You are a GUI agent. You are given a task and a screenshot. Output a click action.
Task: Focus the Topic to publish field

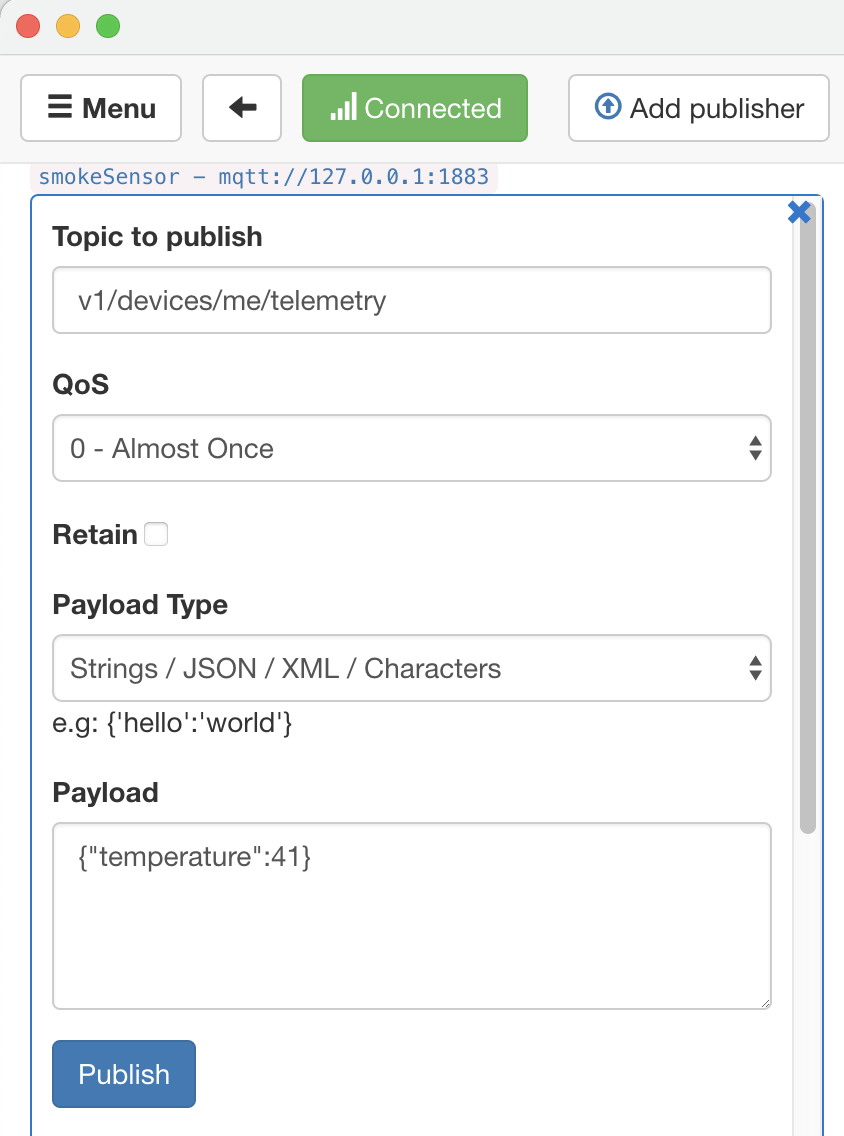click(x=412, y=300)
